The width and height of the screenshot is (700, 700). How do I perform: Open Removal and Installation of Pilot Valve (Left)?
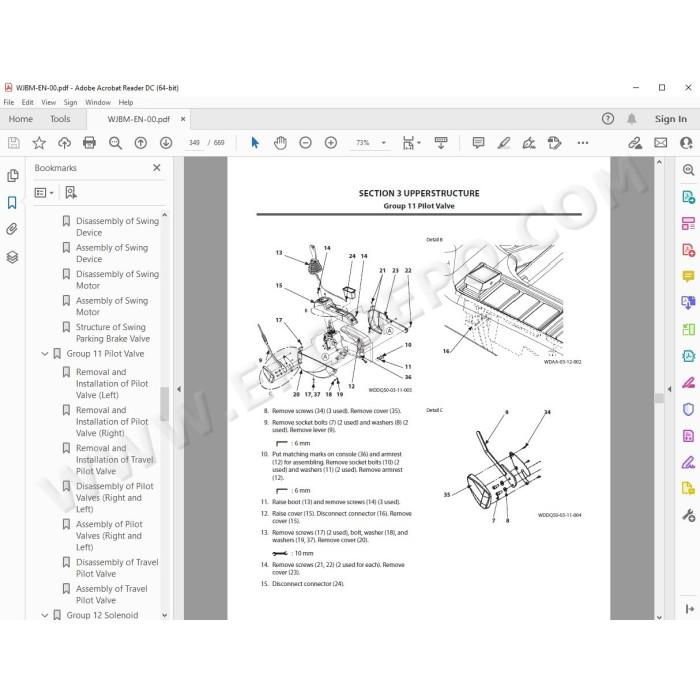[x=112, y=383]
